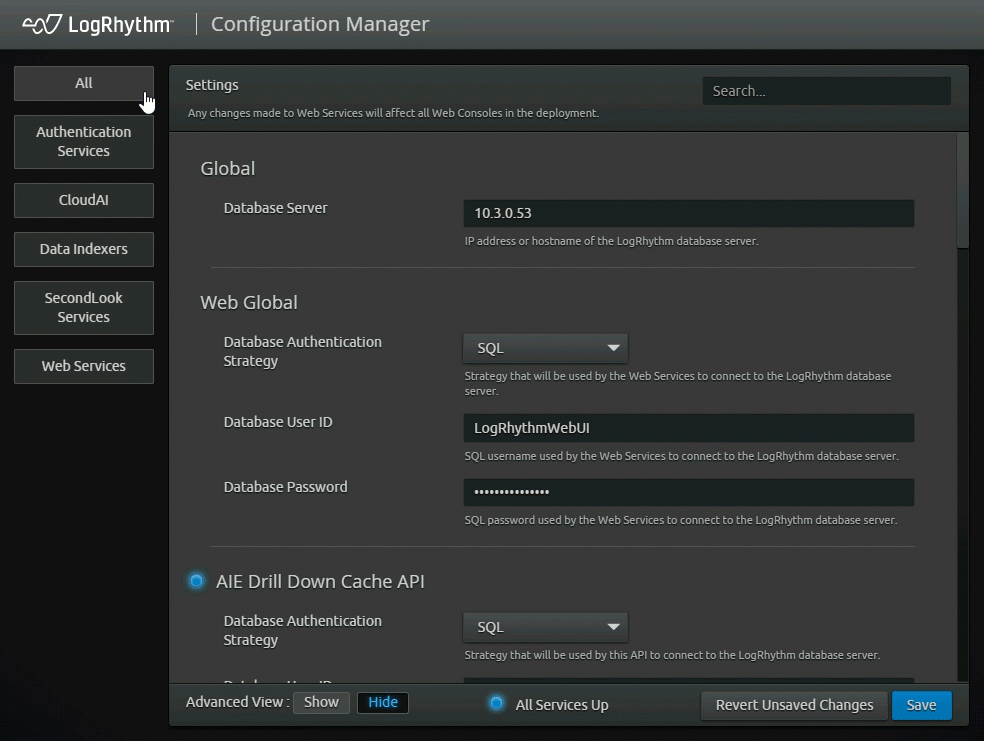The height and width of the screenshot is (741, 984).
Task: Open Authentication Services settings
Action: pyautogui.click(x=84, y=141)
